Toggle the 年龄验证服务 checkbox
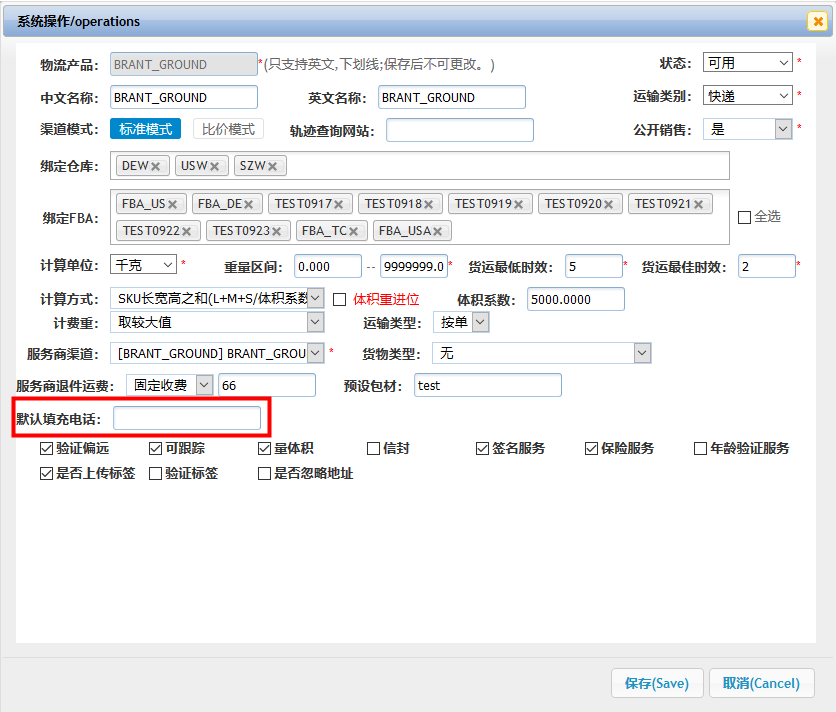The image size is (836, 712). coord(700,449)
